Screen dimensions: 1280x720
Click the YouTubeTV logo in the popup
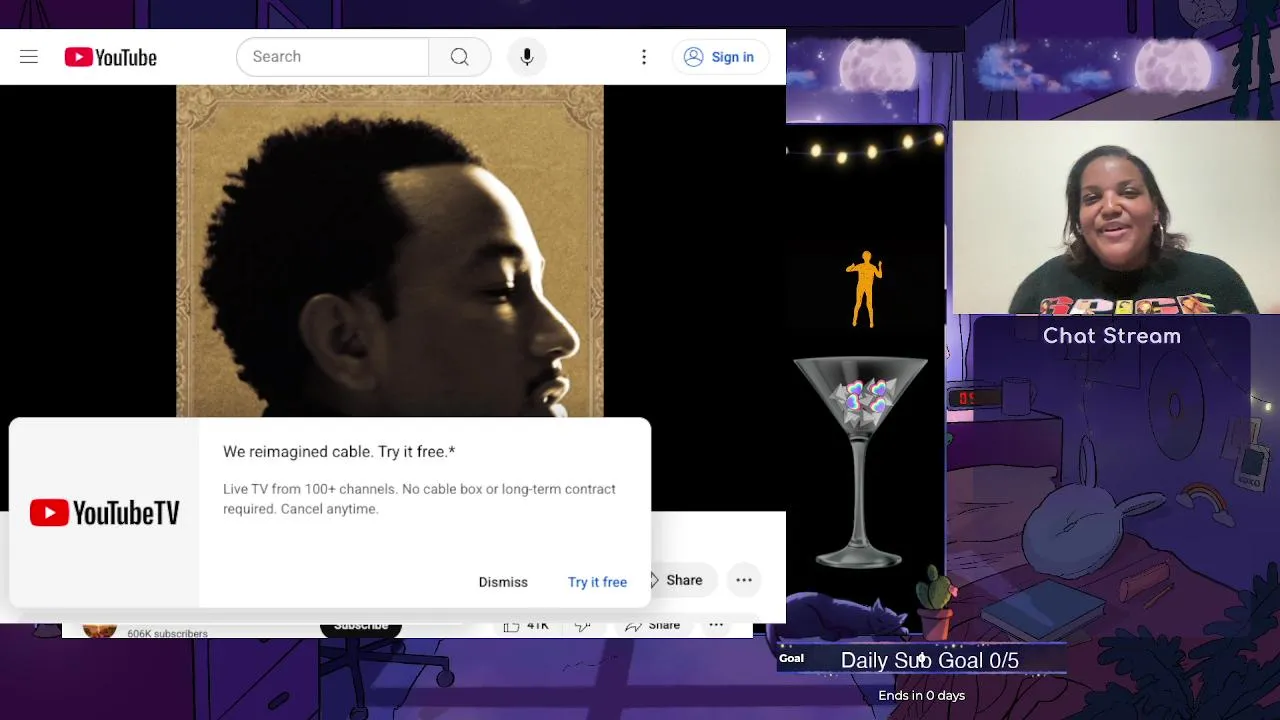pos(104,513)
